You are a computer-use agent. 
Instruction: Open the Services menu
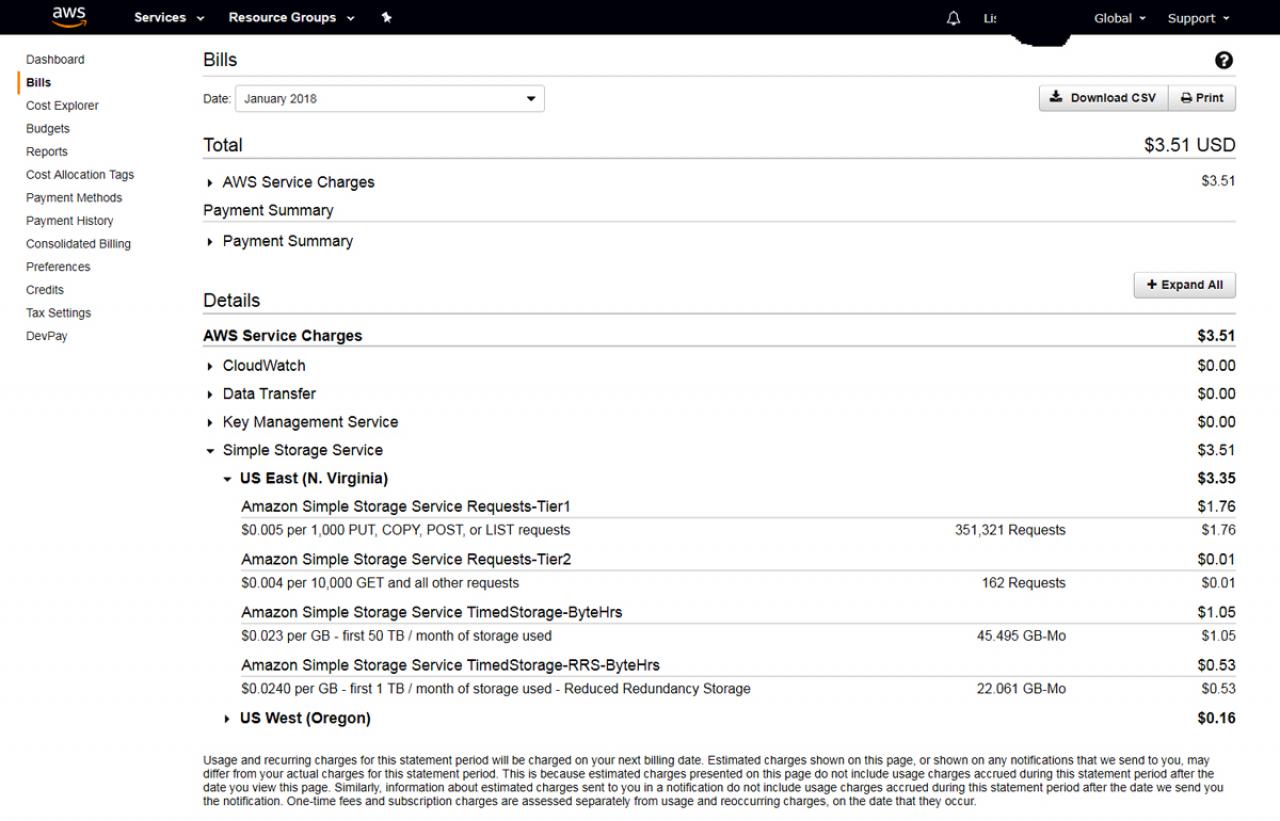pos(169,18)
